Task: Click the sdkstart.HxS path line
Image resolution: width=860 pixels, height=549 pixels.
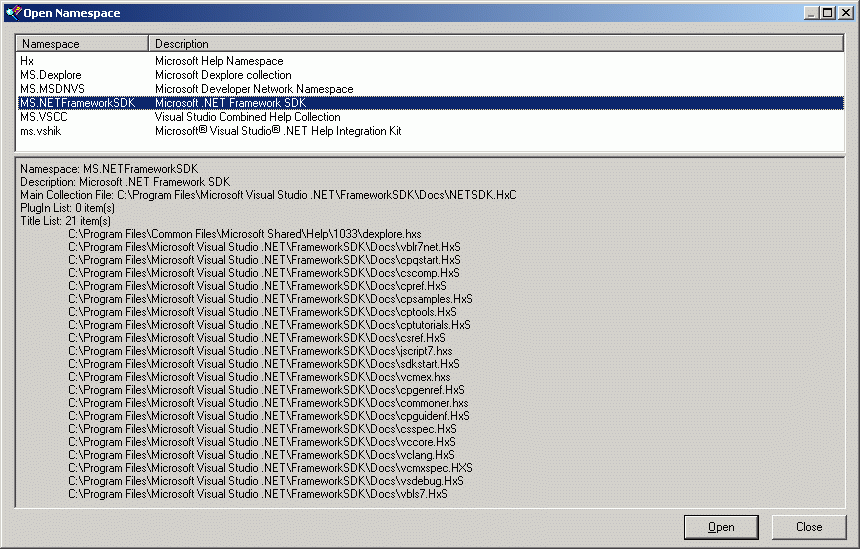Action: pyautogui.click(x=264, y=364)
